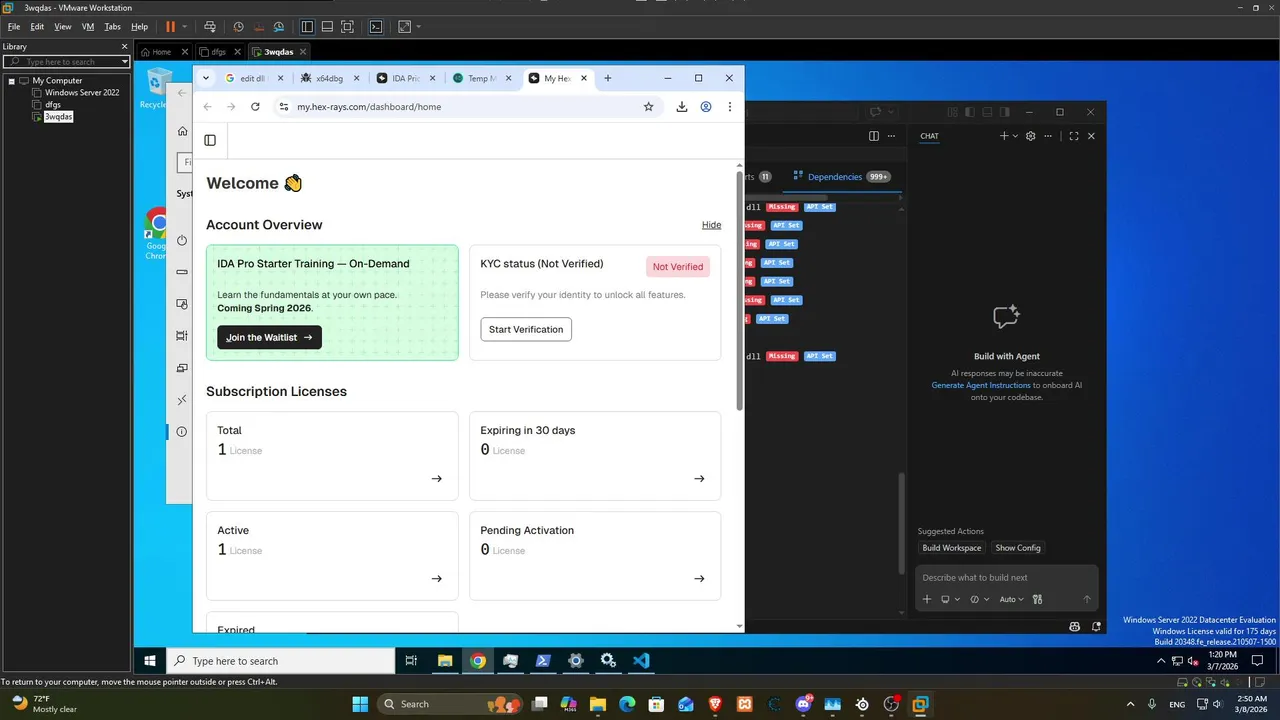1280x720 pixels.
Task: Open the Recycle Bin desktop icon
Action: coord(156,88)
